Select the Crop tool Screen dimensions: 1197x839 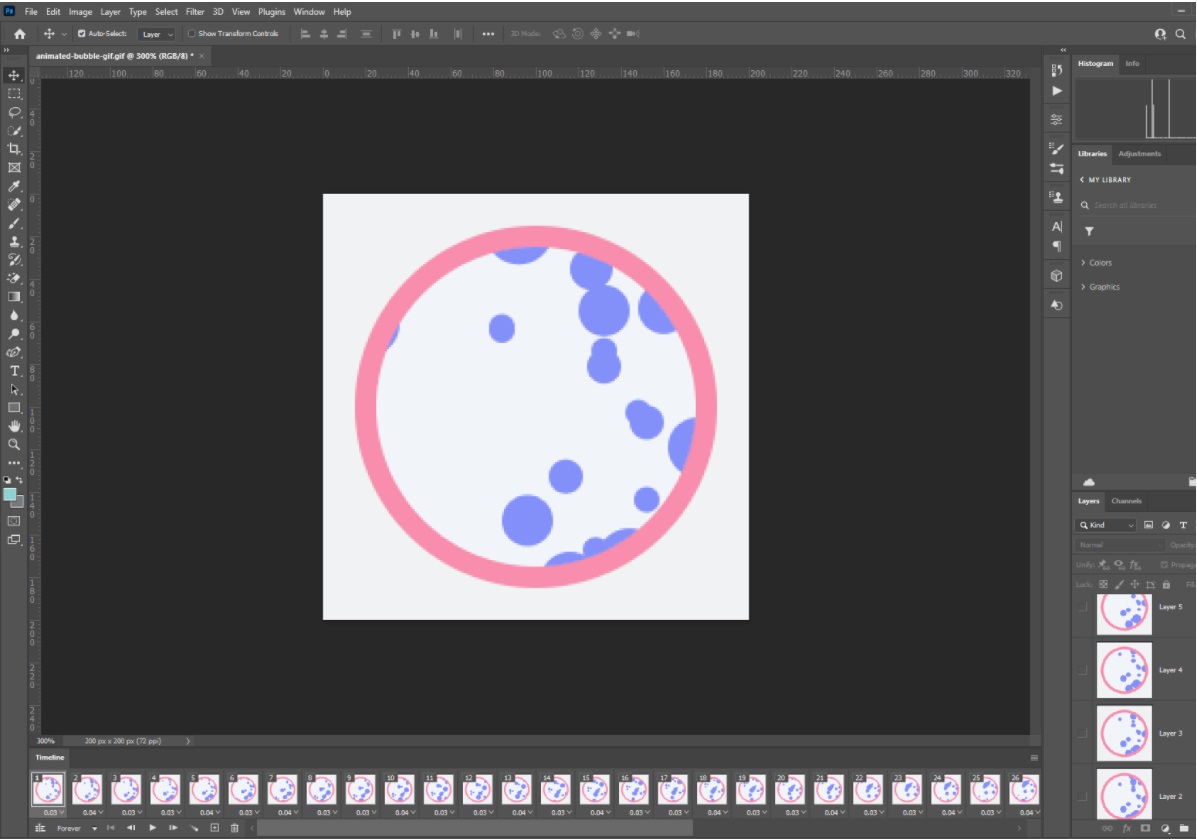click(x=14, y=148)
